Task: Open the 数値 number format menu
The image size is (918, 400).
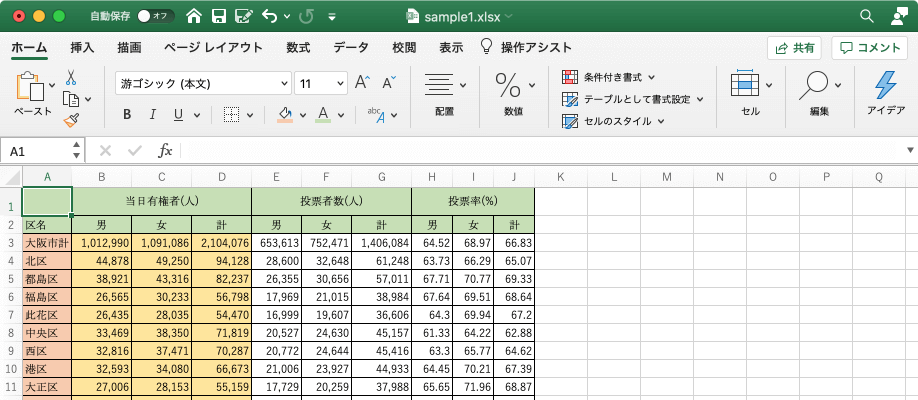Action: pos(515,93)
